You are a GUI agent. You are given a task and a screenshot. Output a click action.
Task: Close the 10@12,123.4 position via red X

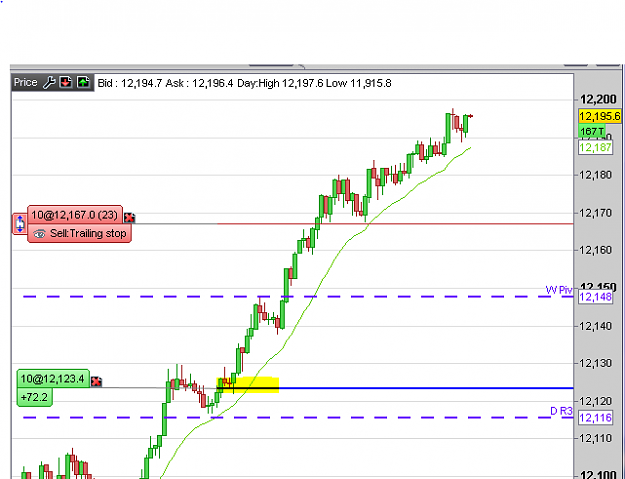96,381
